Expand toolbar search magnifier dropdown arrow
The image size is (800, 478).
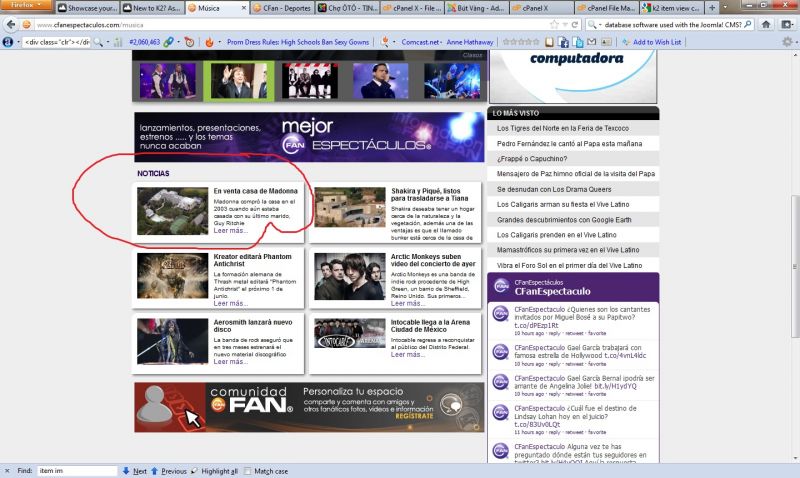tap(108, 42)
